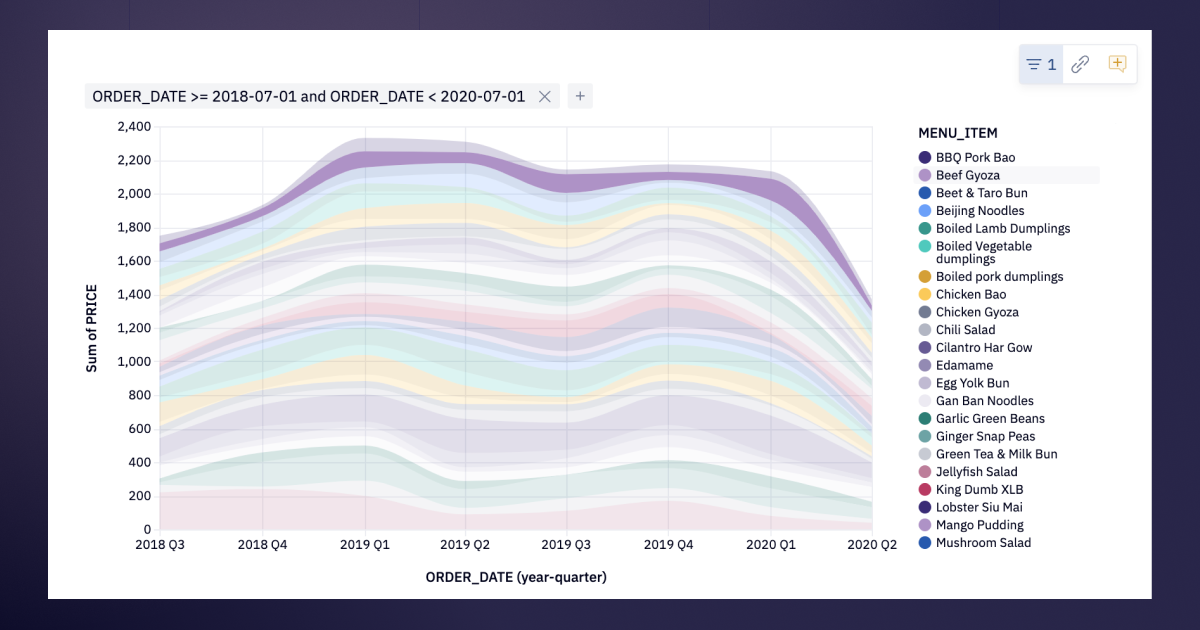The height and width of the screenshot is (630, 1200).
Task: Select Mango Pudding legend entry
Action: [970, 525]
